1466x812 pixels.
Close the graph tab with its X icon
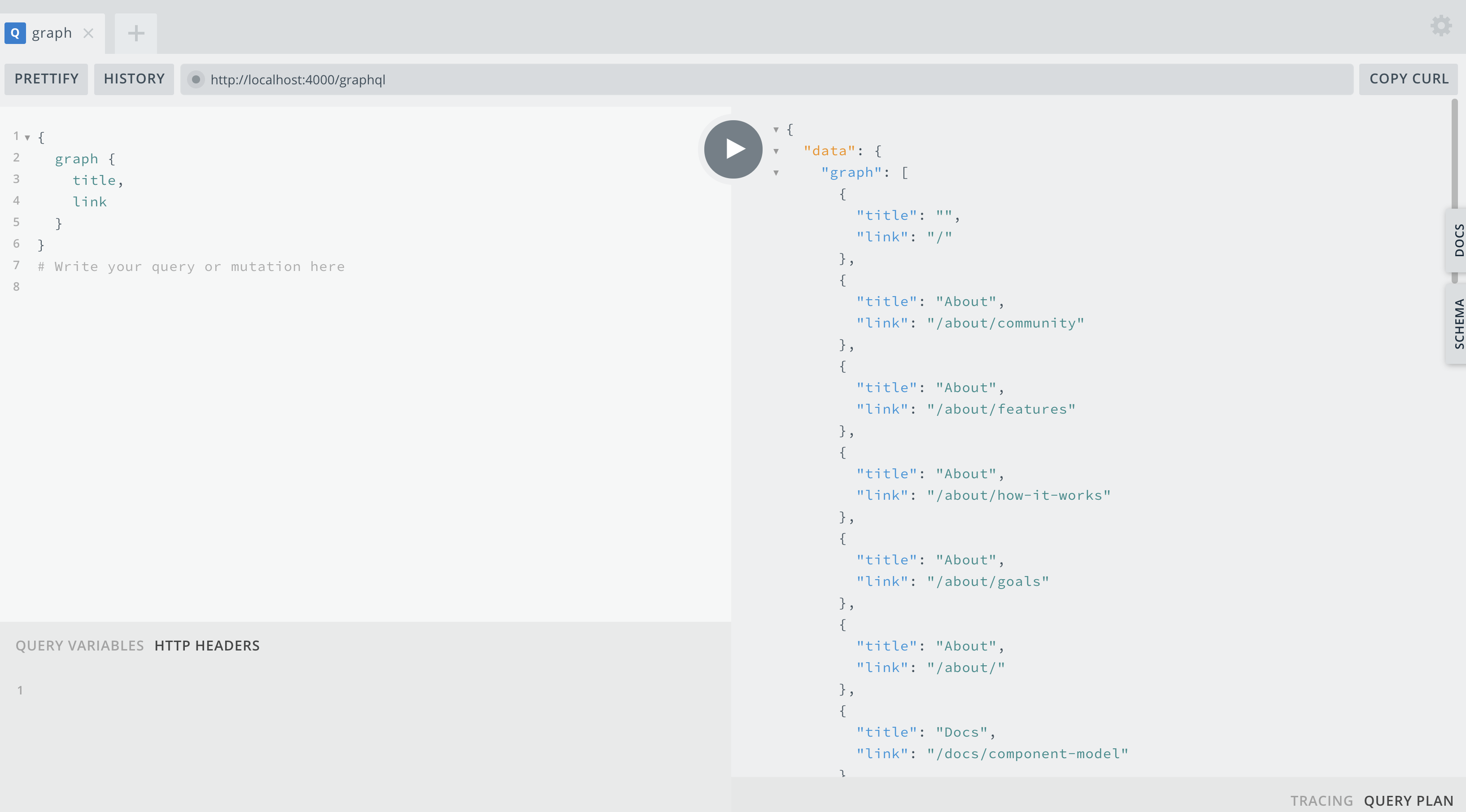pyautogui.click(x=89, y=33)
